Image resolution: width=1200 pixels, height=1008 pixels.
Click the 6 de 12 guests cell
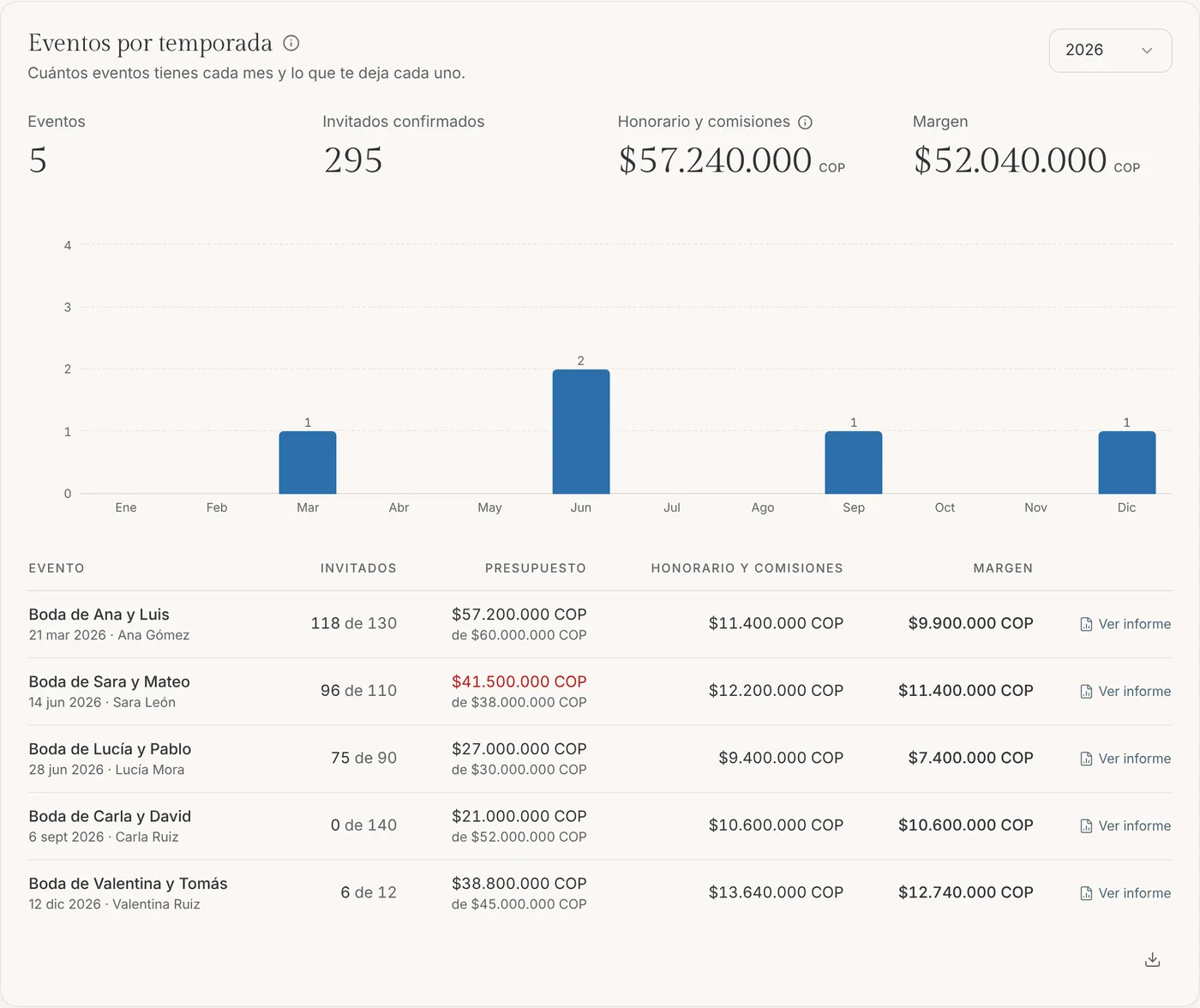pyautogui.click(x=369, y=893)
